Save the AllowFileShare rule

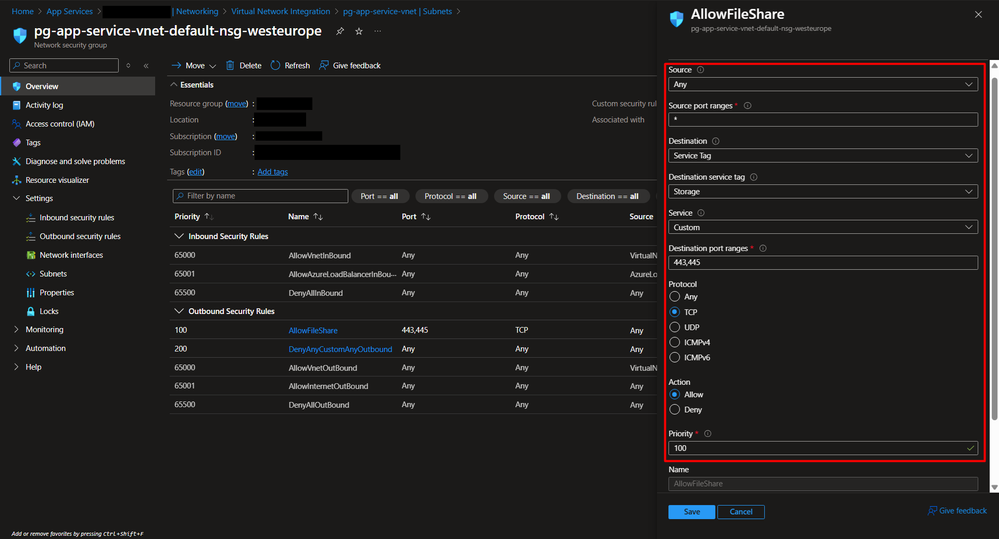[691, 512]
